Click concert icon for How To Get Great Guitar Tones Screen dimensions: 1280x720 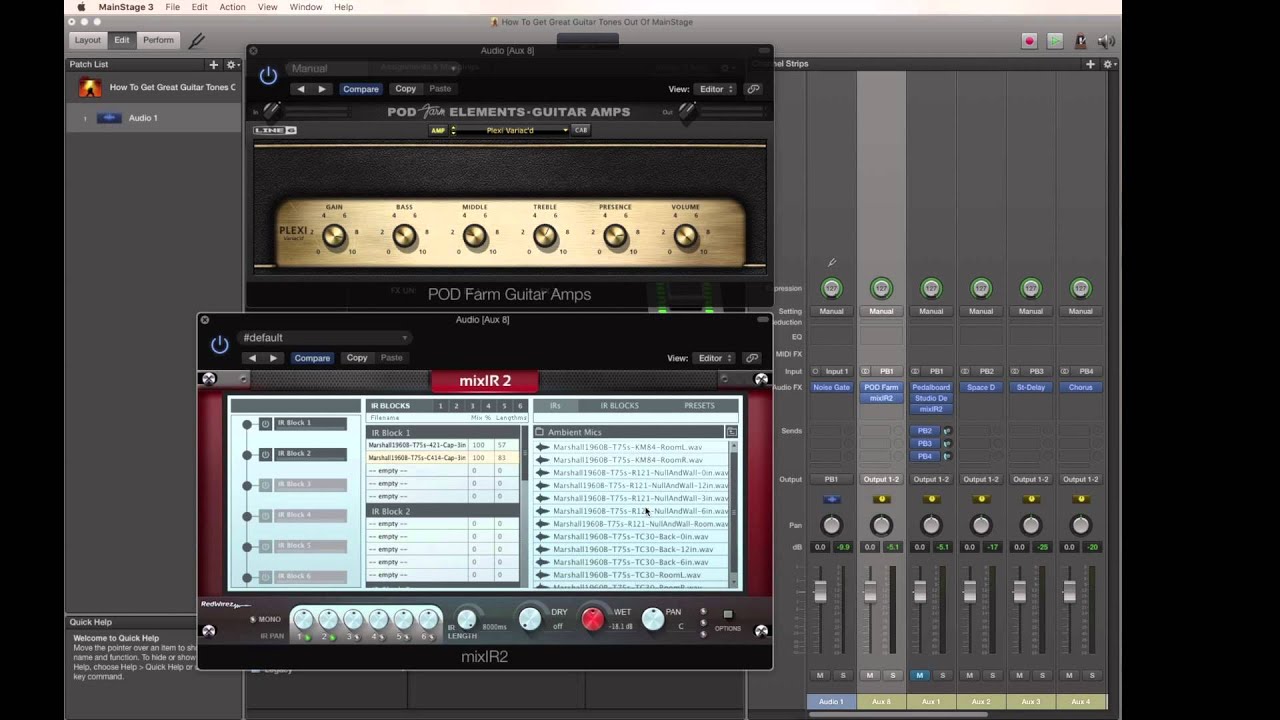(90, 87)
